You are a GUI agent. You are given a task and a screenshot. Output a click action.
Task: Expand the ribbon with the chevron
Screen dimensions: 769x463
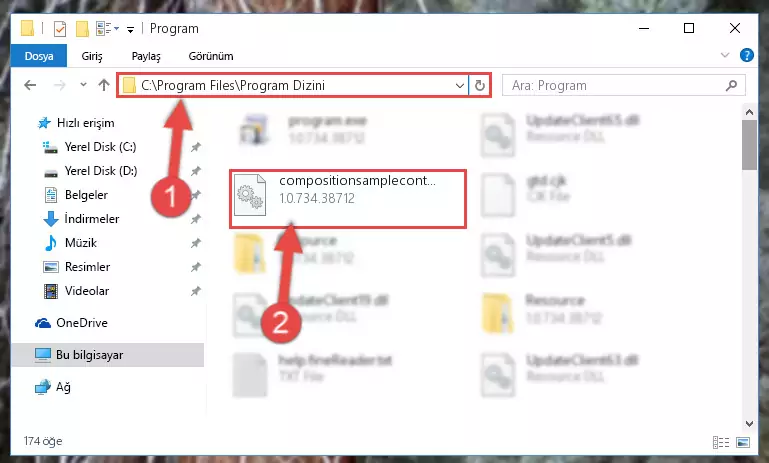(x=725, y=55)
